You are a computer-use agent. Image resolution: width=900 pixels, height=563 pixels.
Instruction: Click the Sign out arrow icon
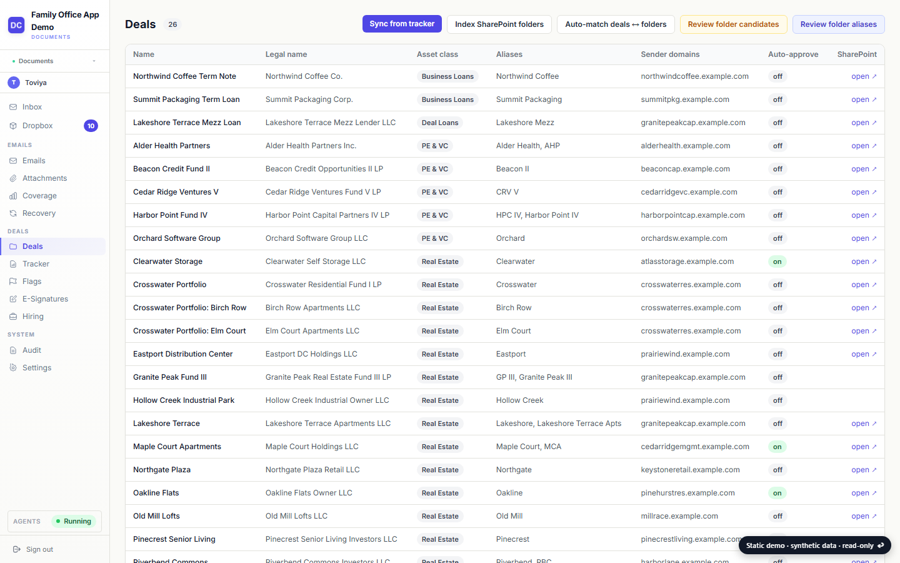click(17, 549)
